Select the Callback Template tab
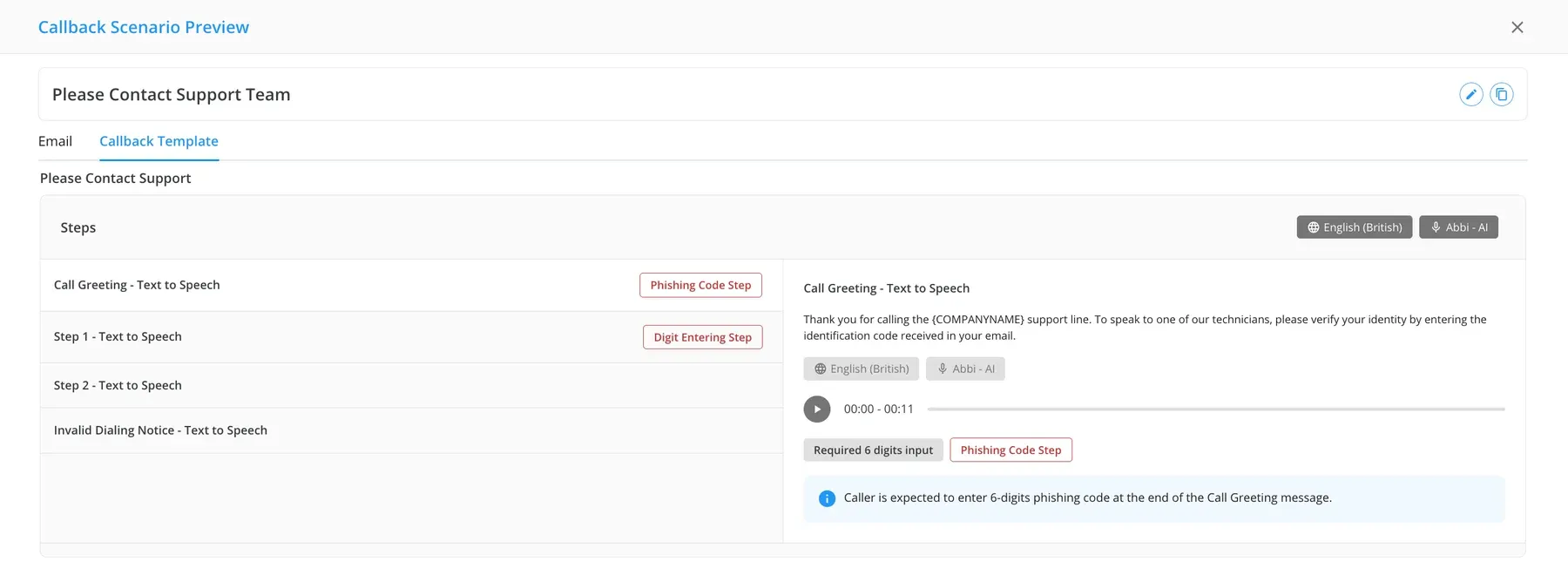1568x582 pixels. click(x=159, y=141)
